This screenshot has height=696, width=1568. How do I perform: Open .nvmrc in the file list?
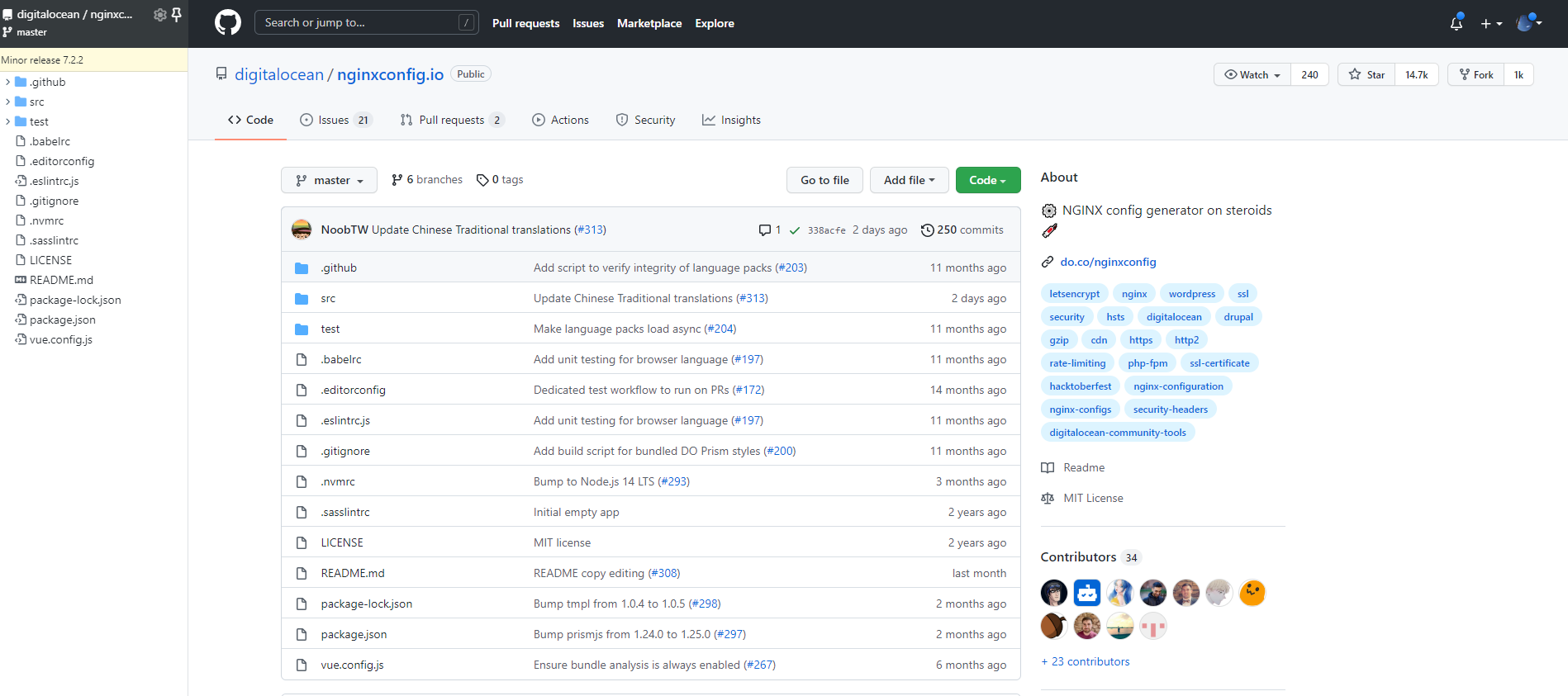coord(338,481)
